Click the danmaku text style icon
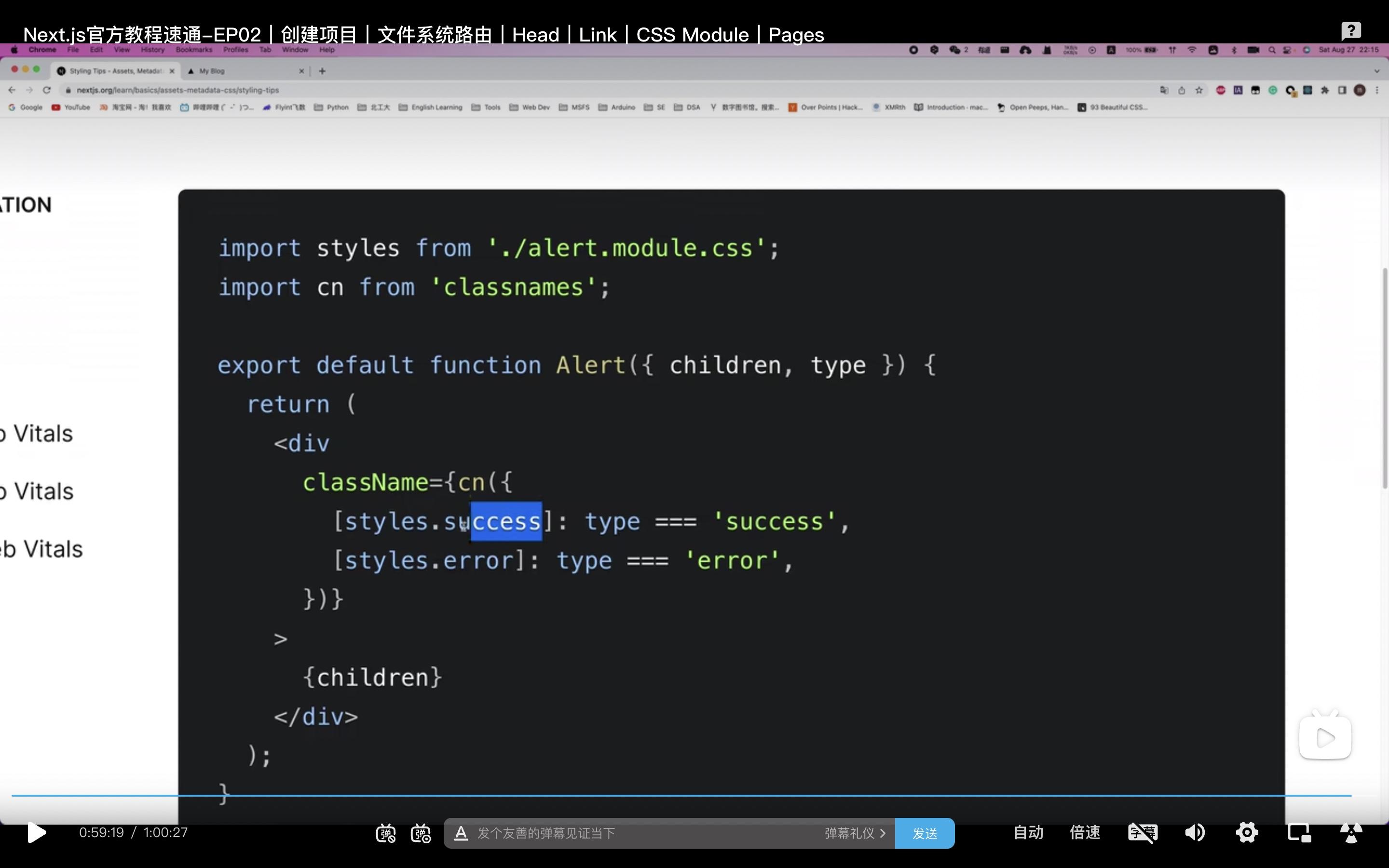1389x868 pixels. point(460,833)
